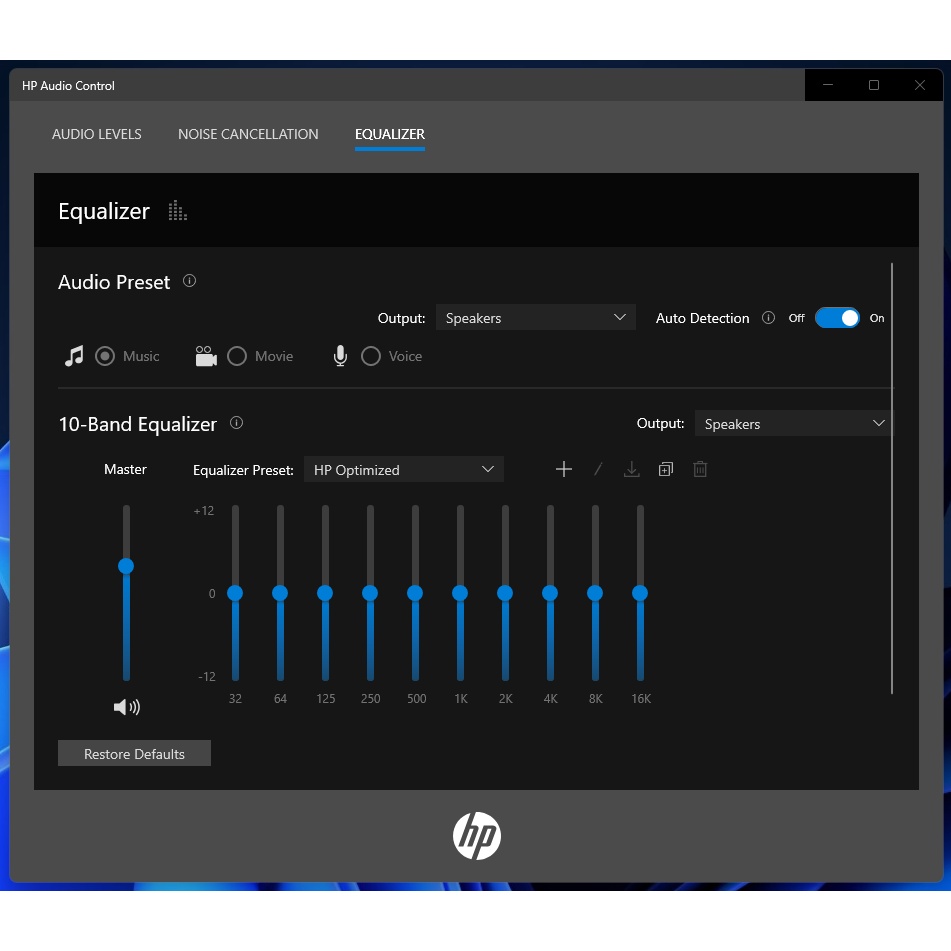Image resolution: width=951 pixels, height=951 pixels.
Task: Open the 10-Band Equalizer Output dropdown
Action: (x=794, y=424)
